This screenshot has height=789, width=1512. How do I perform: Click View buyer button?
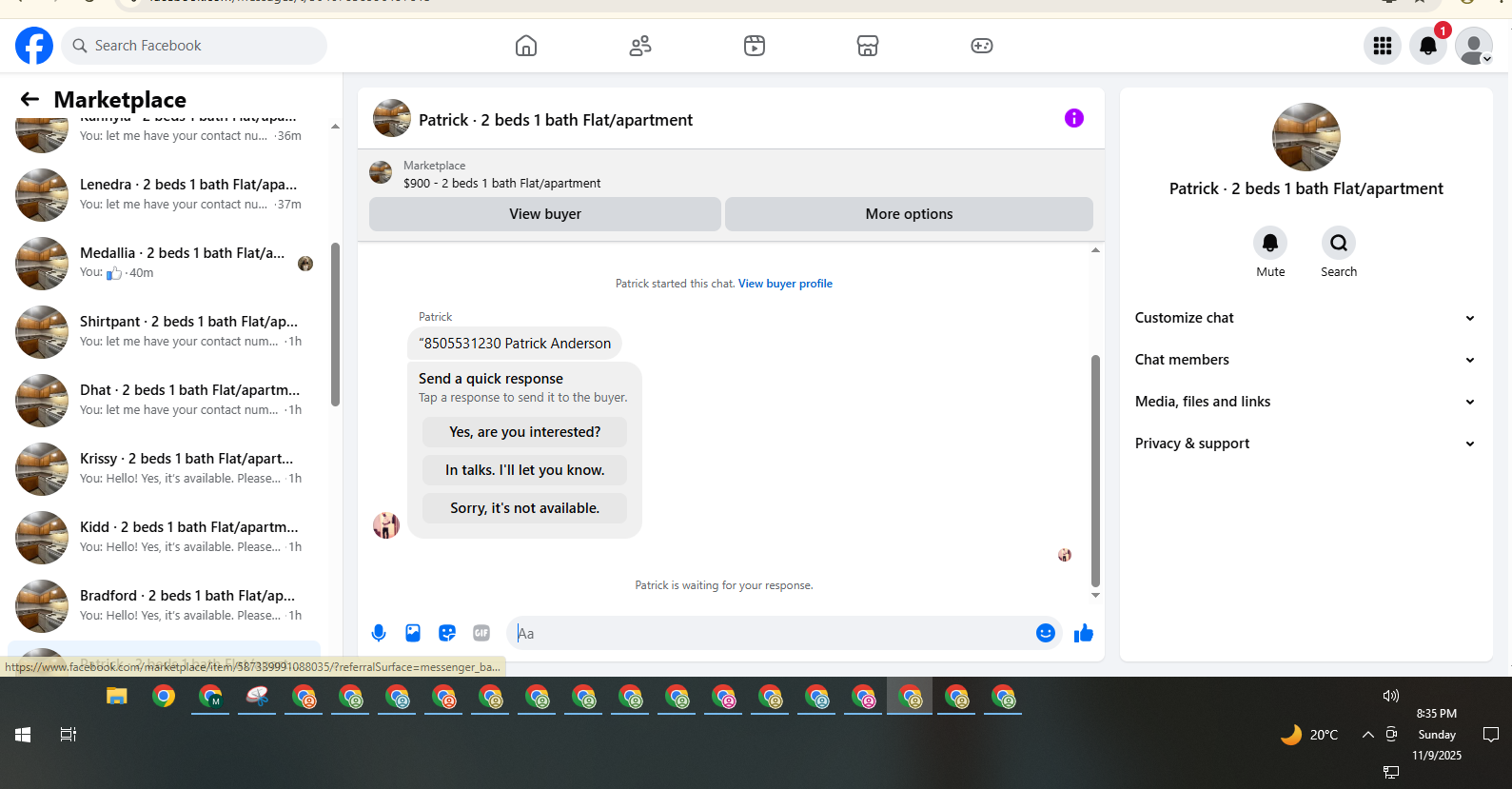[545, 214]
